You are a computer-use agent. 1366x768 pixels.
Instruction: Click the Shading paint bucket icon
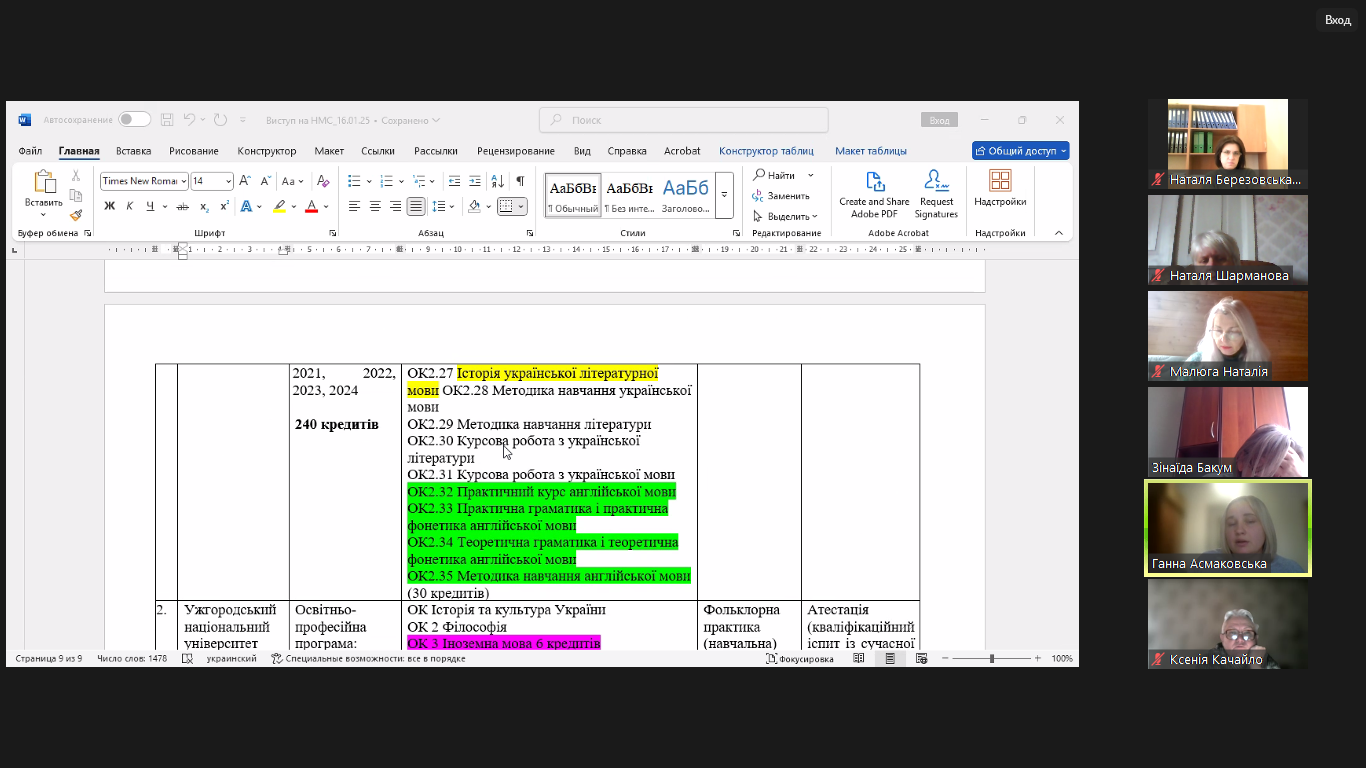point(474,206)
